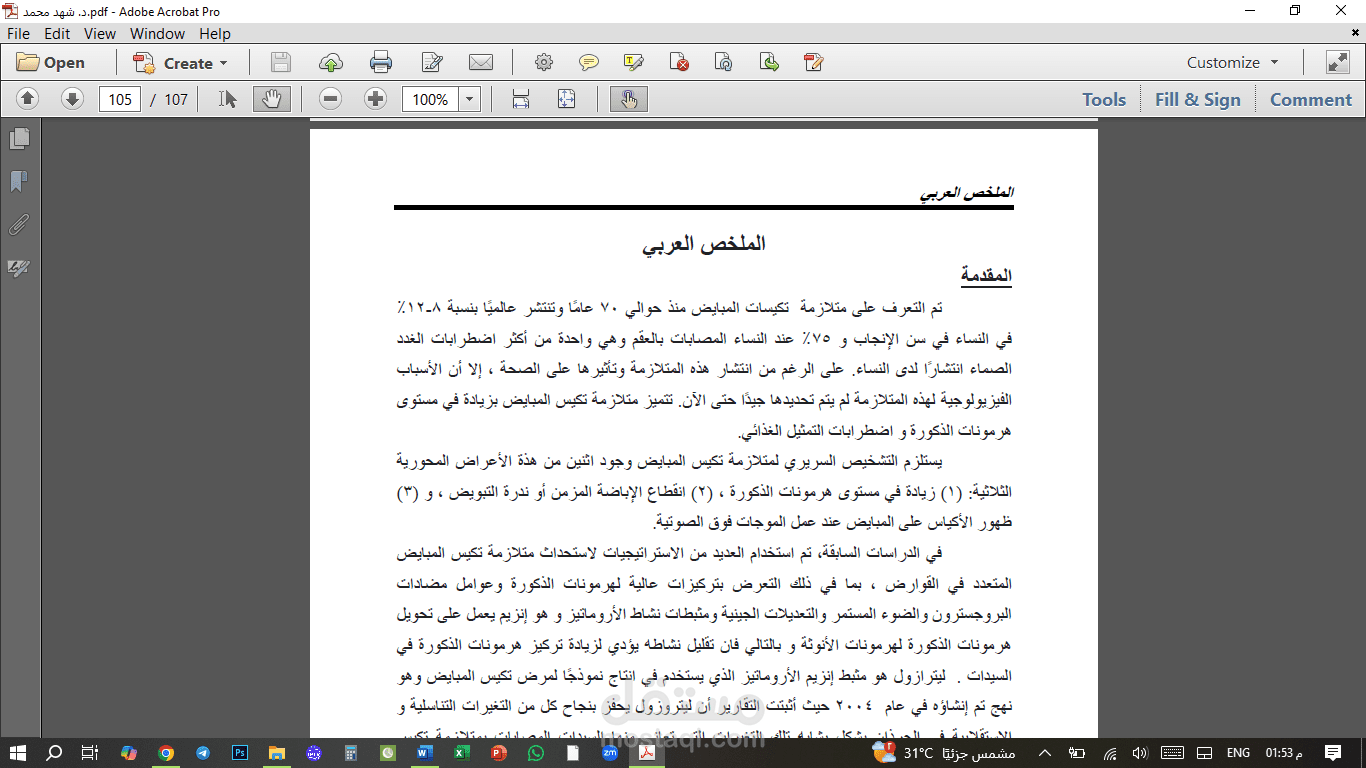The image size is (1366, 768).
Task: Zoom in with plus button
Action: tap(375, 99)
